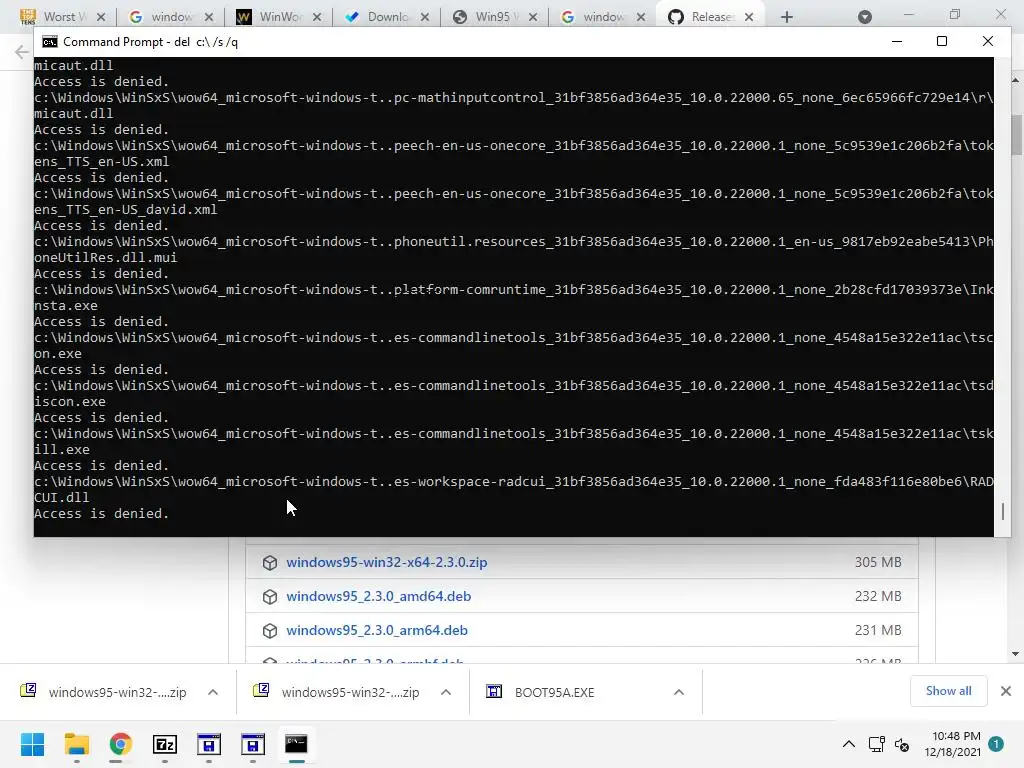Click the nsta.exe output line
The image size is (1024, 768).
[65, 306]
